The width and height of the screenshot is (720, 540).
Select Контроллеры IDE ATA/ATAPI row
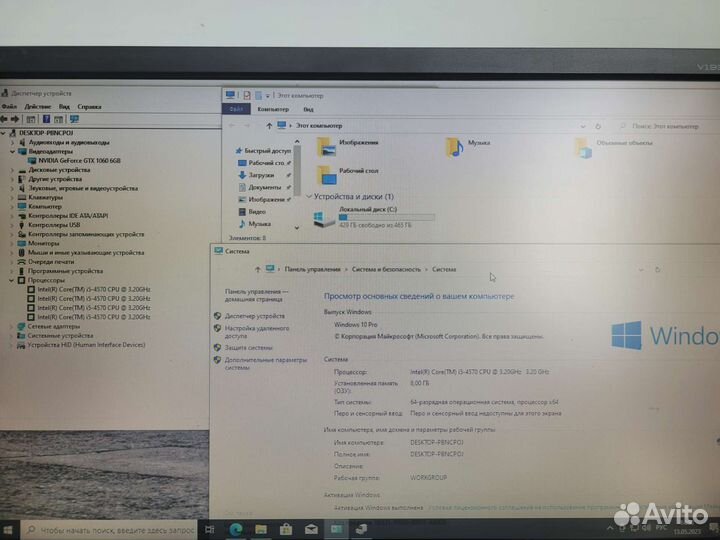point(68,216)
